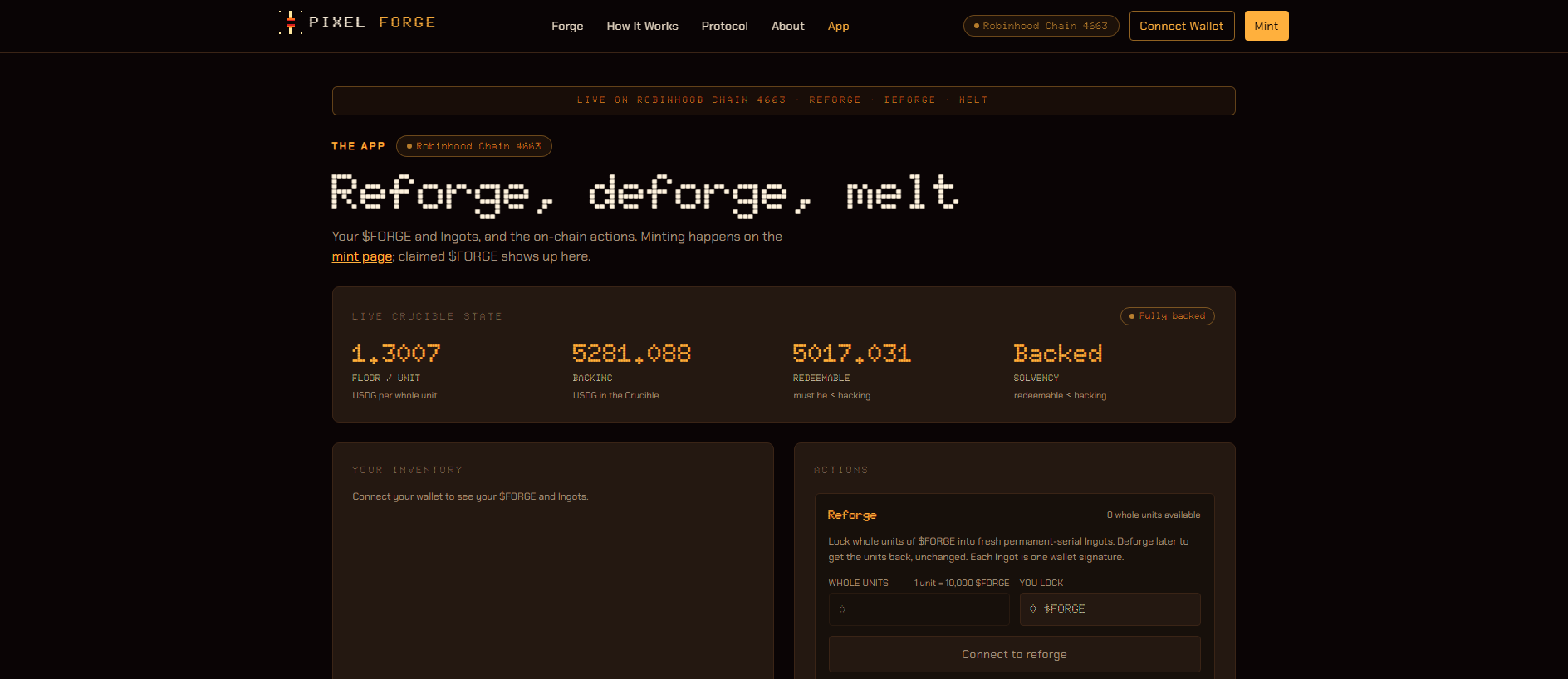The image size is (1568, 679).
Task: Click the Connect Wallet button
Action: 1181,26
